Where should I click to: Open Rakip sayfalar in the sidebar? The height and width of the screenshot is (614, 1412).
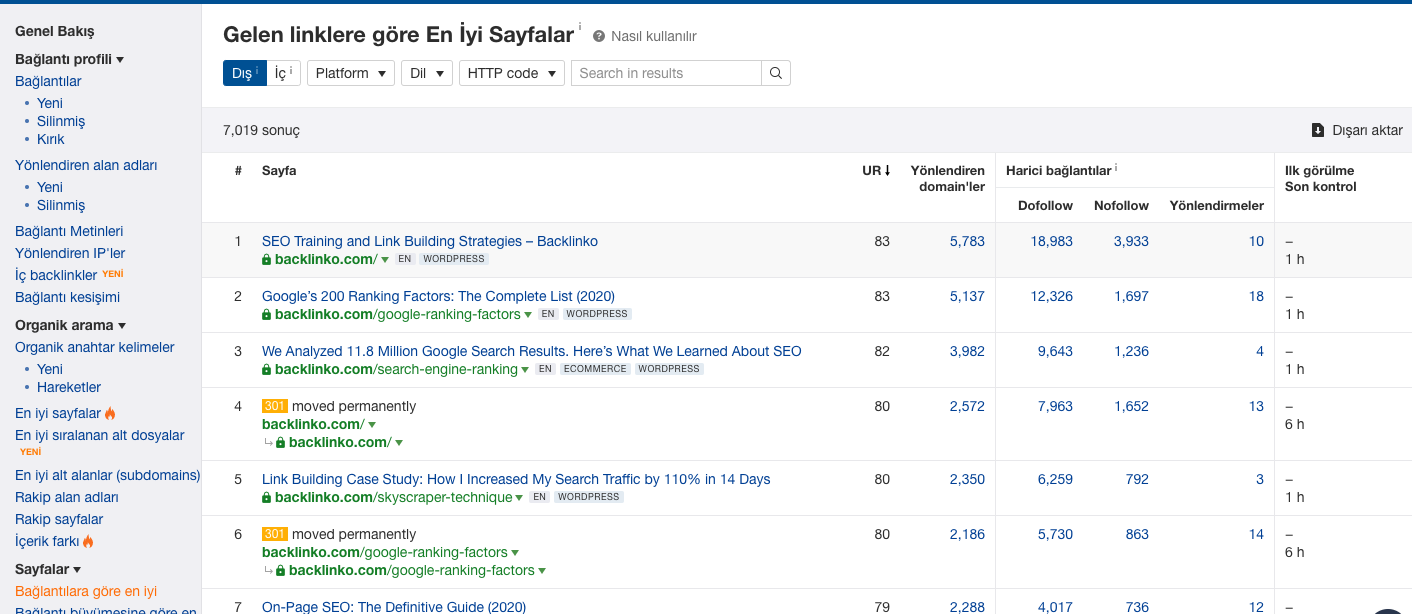pyautogui.click(x=59, y=519)
